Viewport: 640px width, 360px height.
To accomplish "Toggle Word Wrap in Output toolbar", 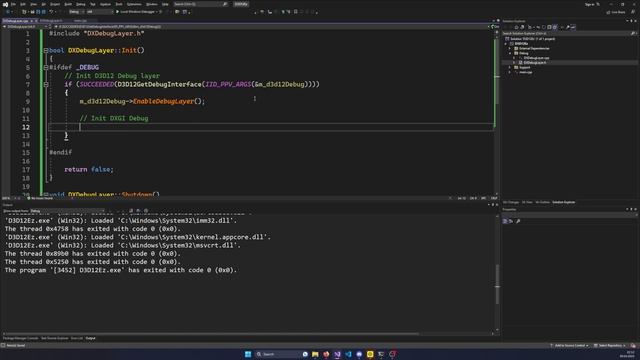I will coord(138,211).
